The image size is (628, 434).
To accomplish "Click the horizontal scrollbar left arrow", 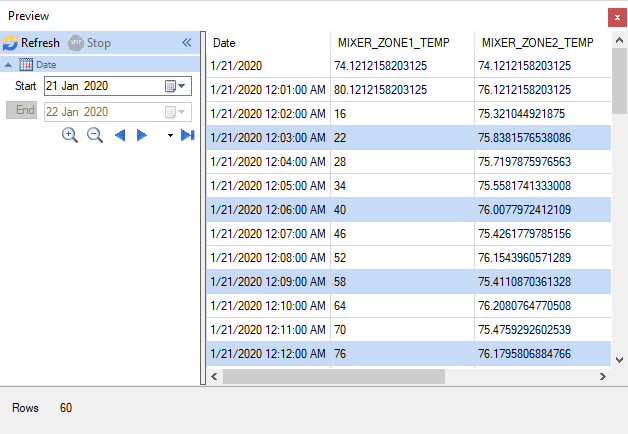I will pos(214,376).
